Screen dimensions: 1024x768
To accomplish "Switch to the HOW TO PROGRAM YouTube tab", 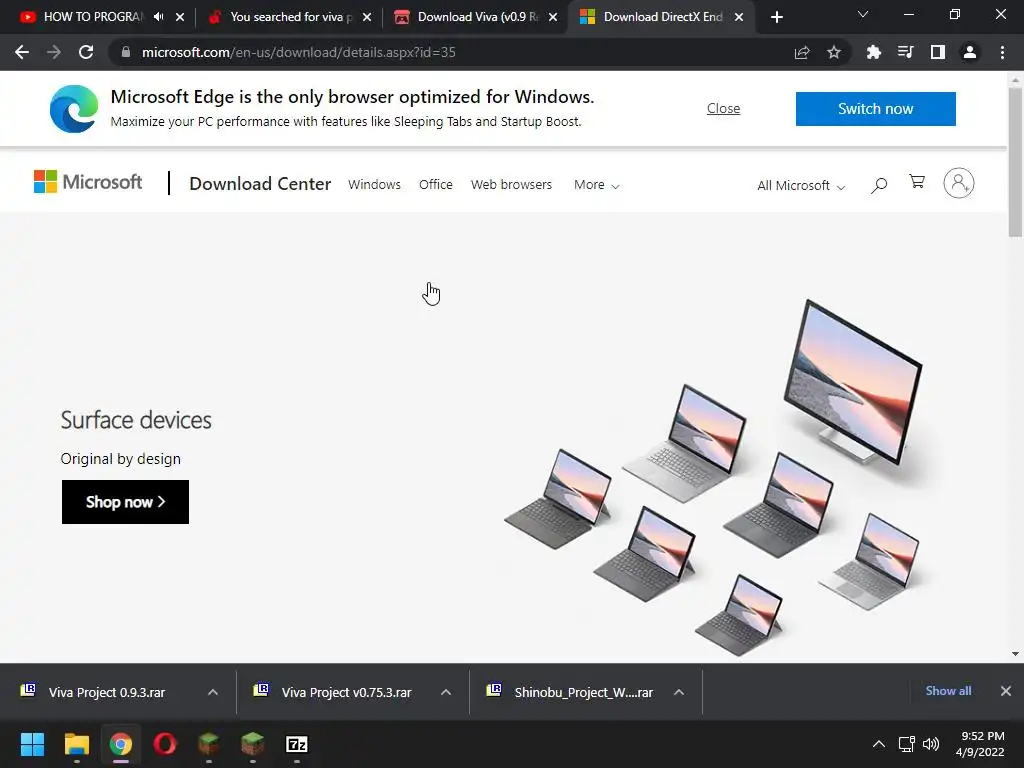I will (91, 17).
